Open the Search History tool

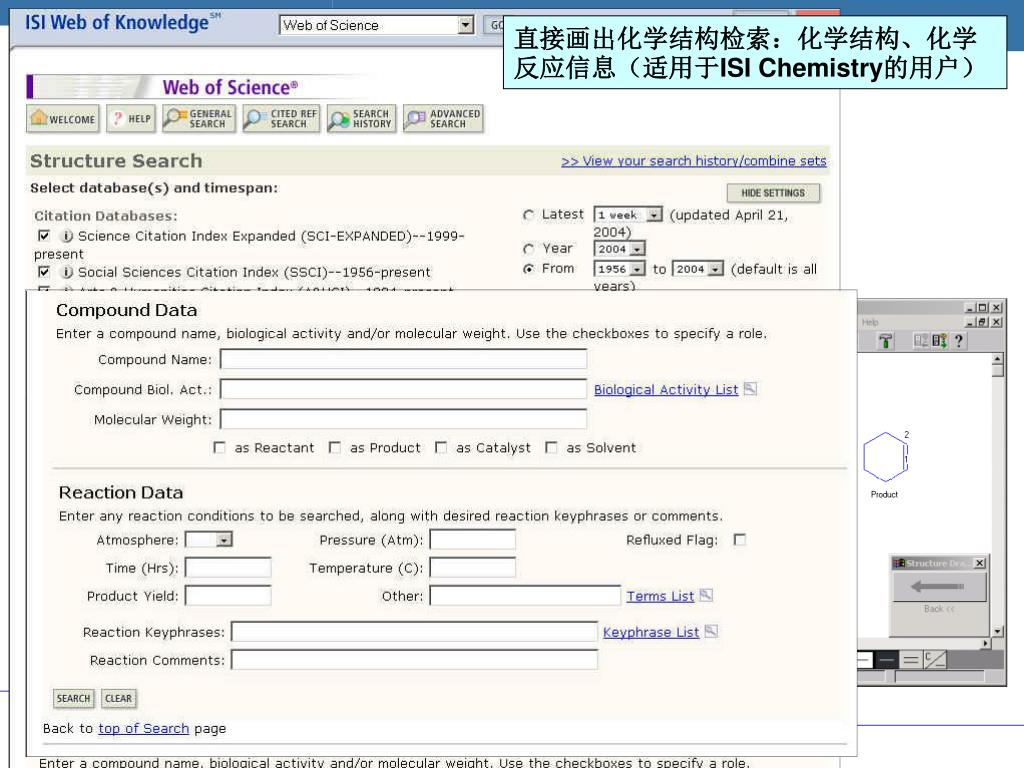(x=361, y=120)
